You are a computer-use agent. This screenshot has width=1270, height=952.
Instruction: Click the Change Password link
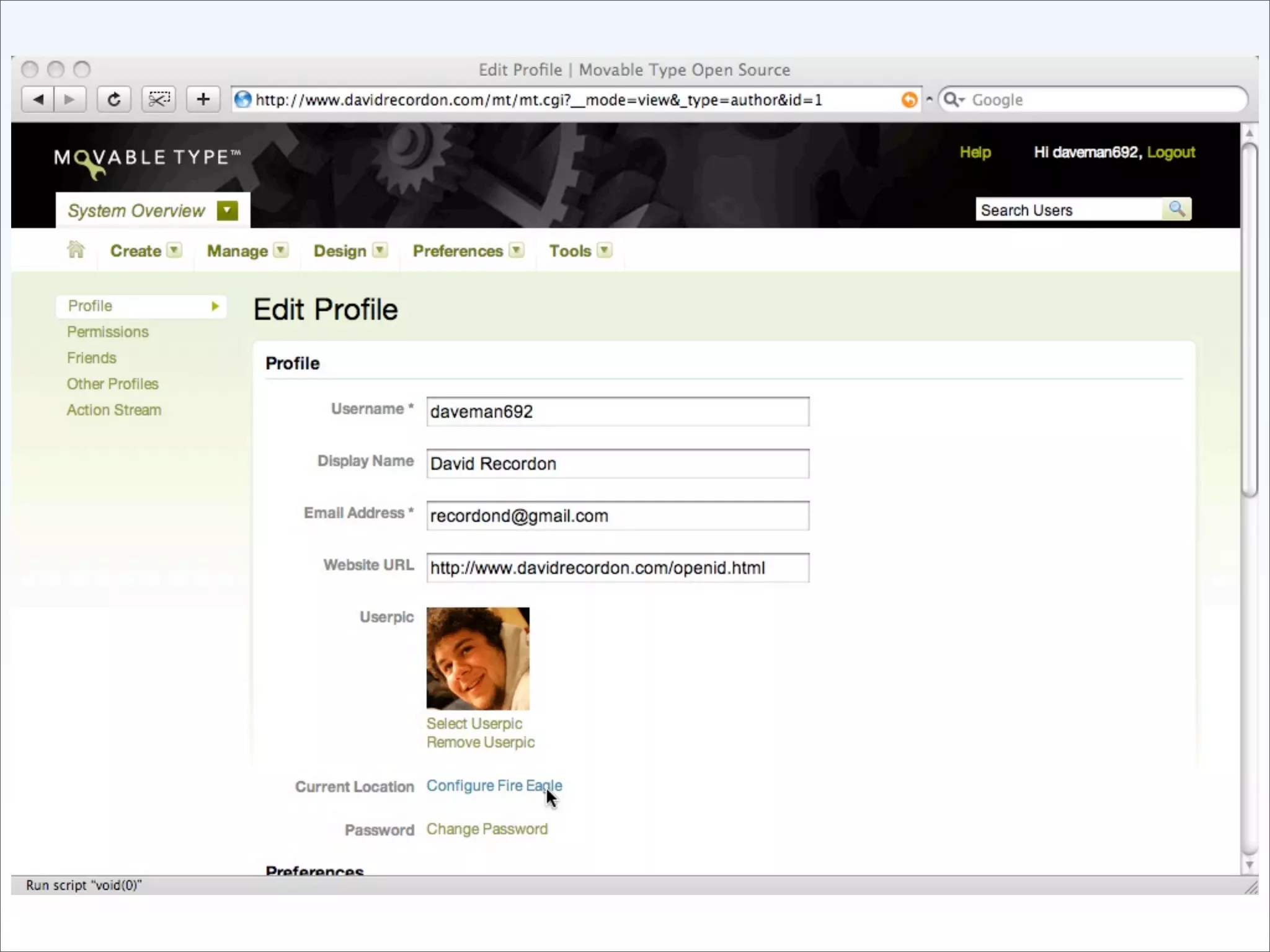(x=487, y=829)
